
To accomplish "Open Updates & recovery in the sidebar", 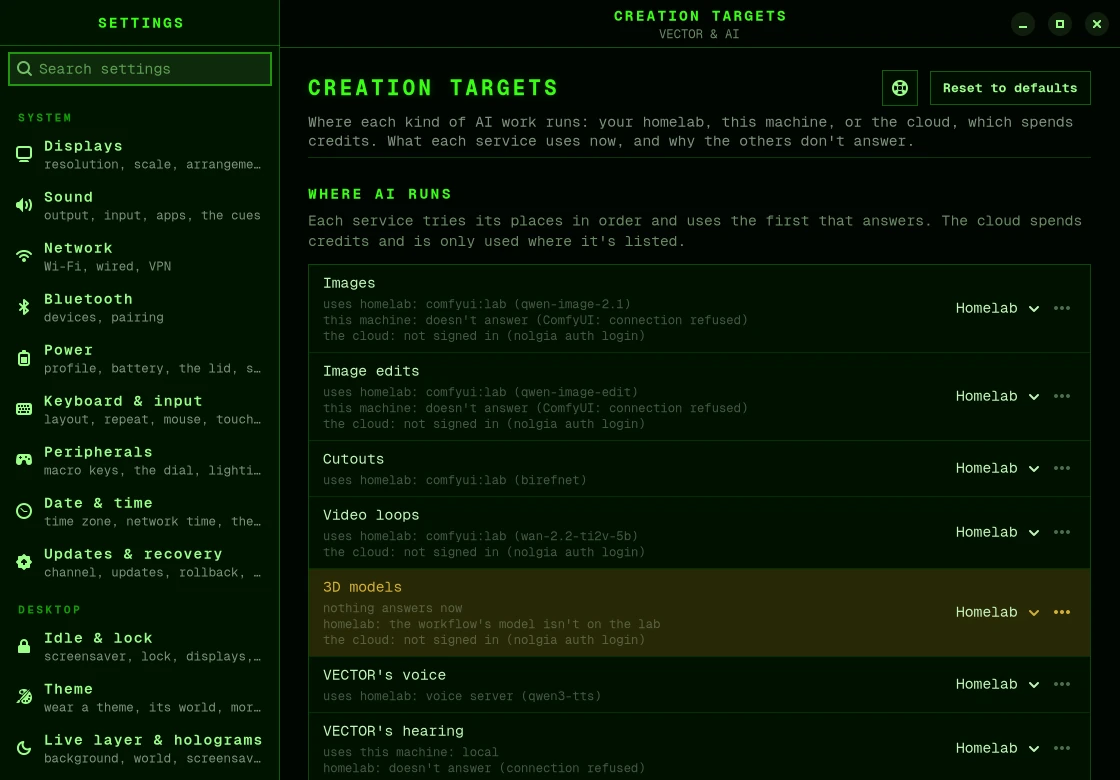I will click(x=139, y=562).
